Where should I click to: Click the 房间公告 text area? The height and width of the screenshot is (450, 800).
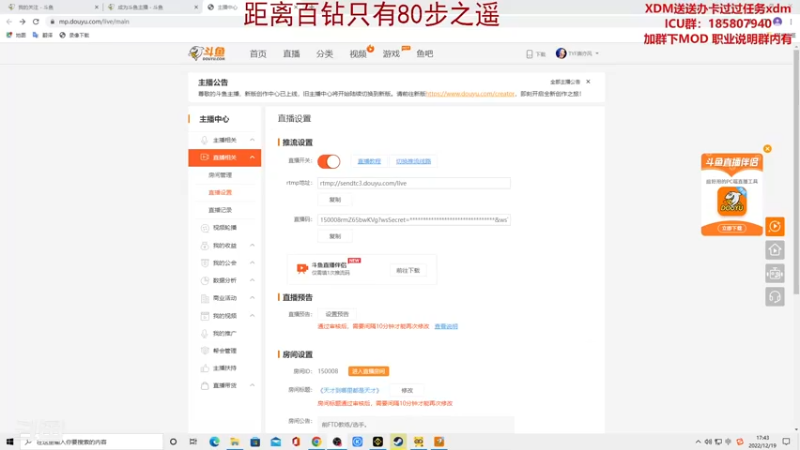[416, 424]
